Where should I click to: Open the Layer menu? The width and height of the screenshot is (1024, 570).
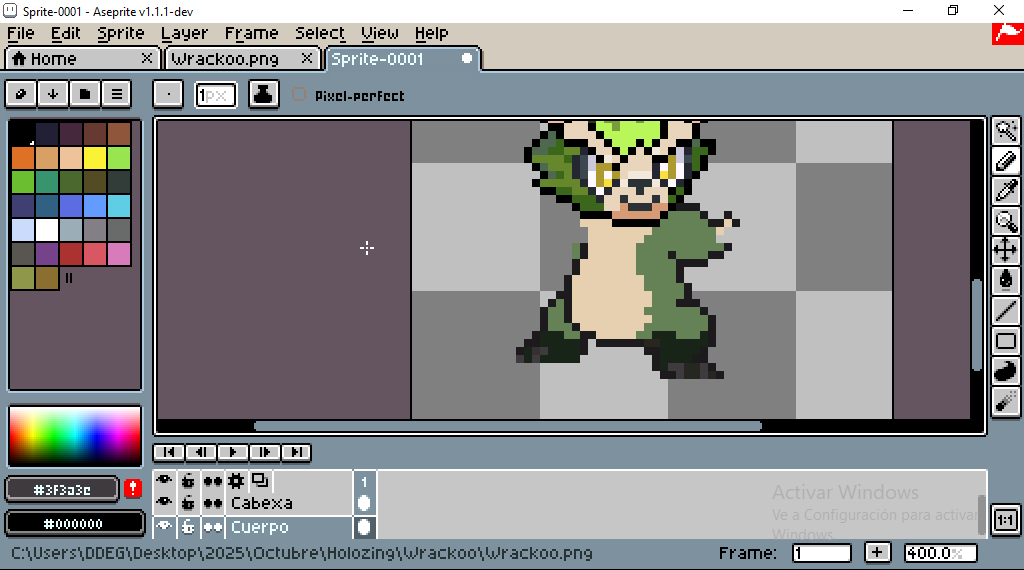(x=184, y=33)
